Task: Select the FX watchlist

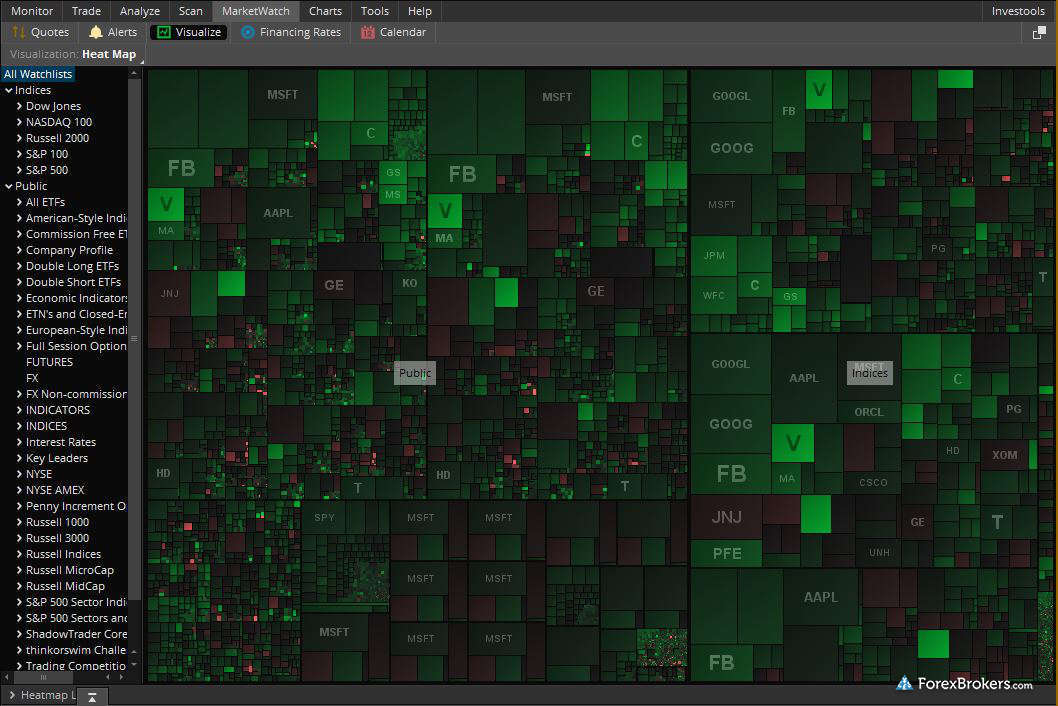Action: [32, 379]
